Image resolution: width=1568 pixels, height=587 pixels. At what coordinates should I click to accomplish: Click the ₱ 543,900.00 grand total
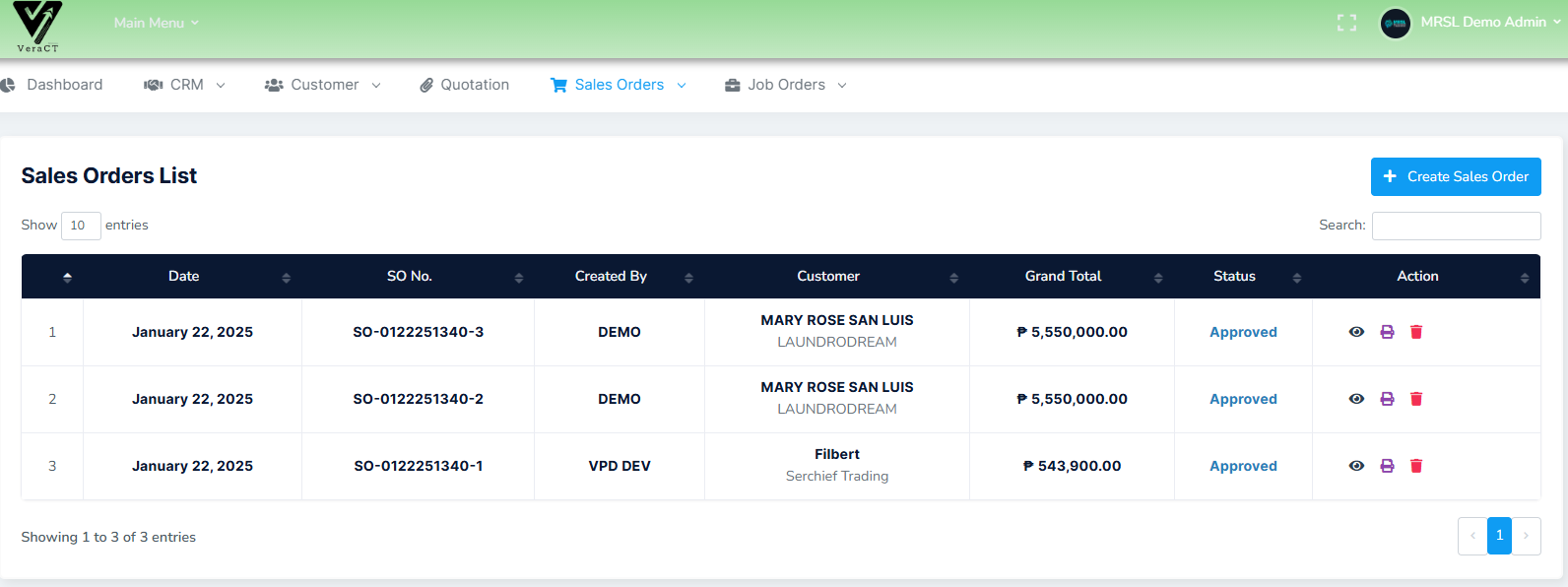[x=1072, y=466]
